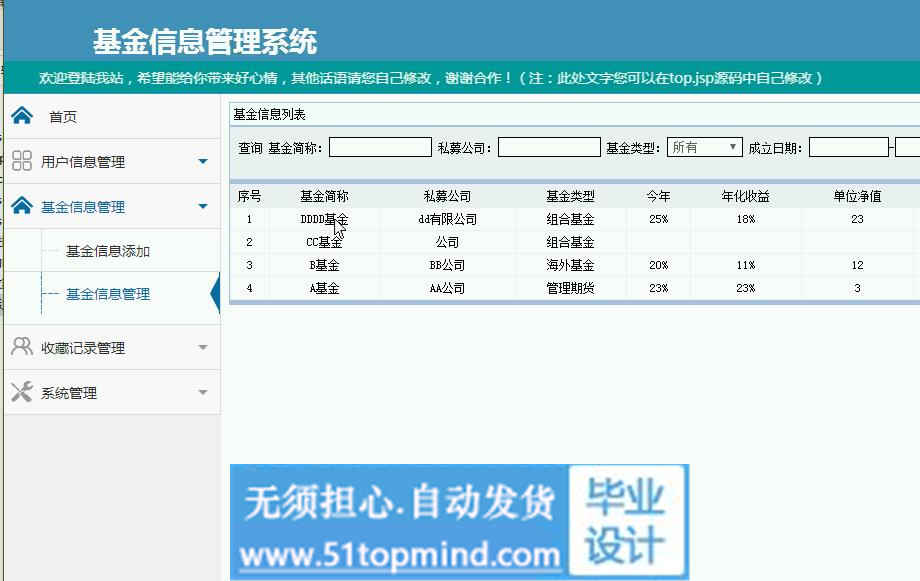The width and height of the screenshot is (920, 581).
Task: Click 11% annualized return cell
Action: point(746,265)
